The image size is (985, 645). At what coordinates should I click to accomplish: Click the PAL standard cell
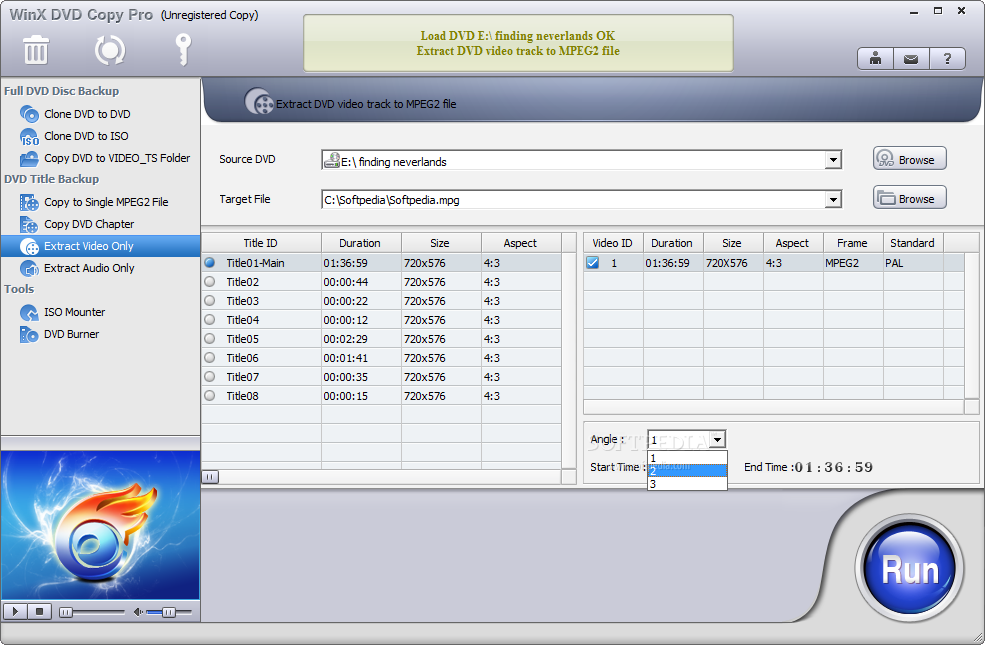[913, 263]
